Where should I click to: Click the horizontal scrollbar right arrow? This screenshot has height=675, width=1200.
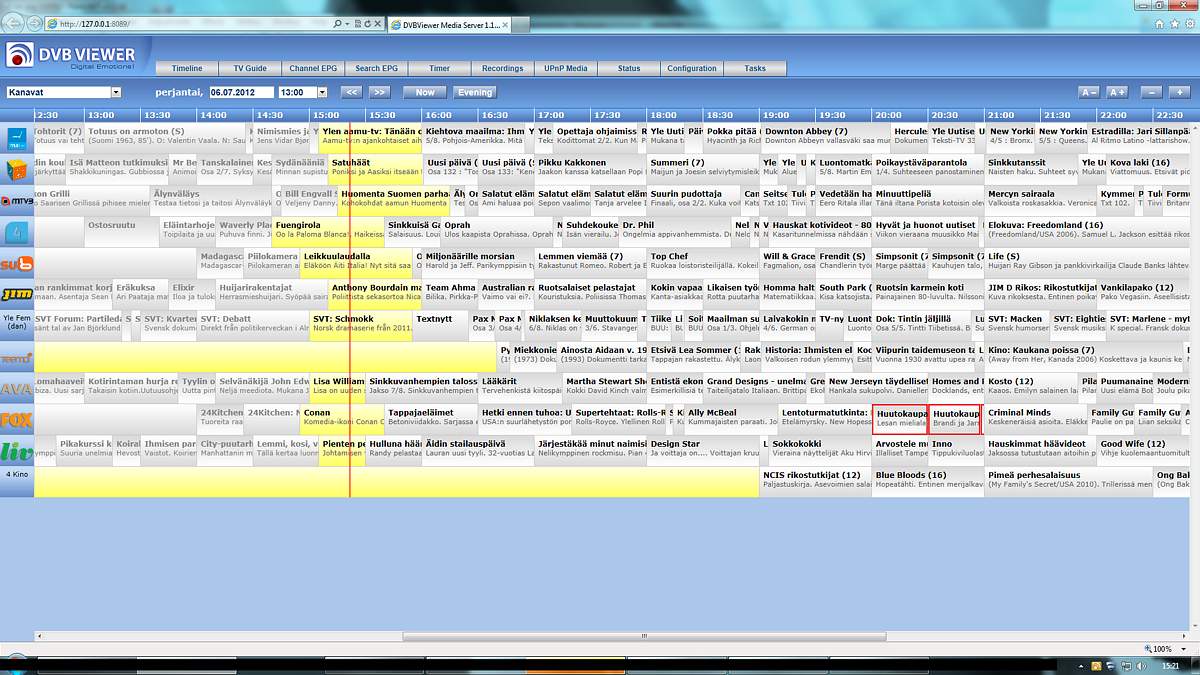click(x=1184, y=636)
